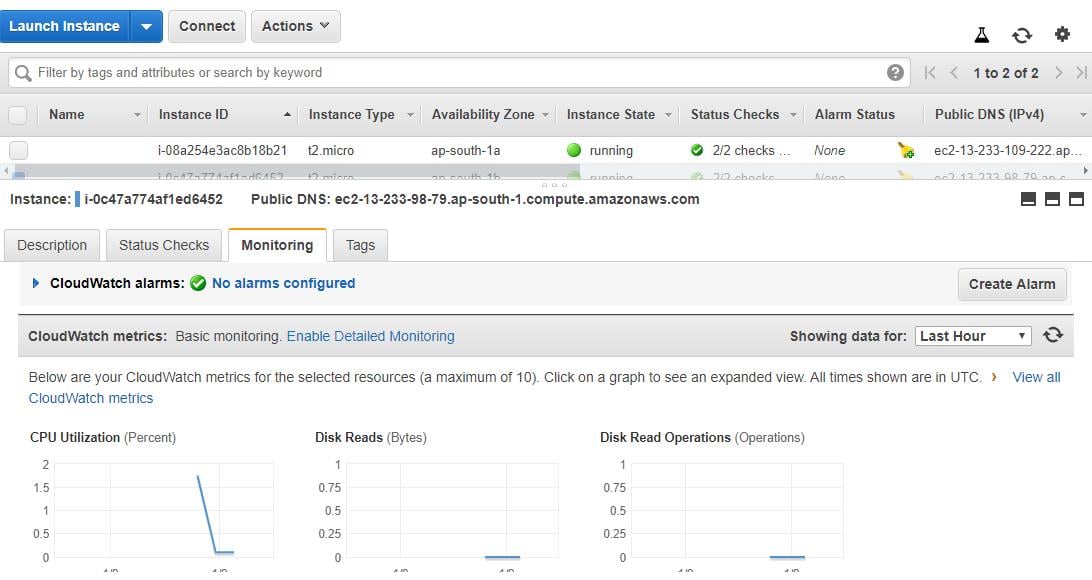Refresh CloudWatch metrics with the refresh icon
This screenshot has width=1092, height=580.
click(x=1053, y=336)
